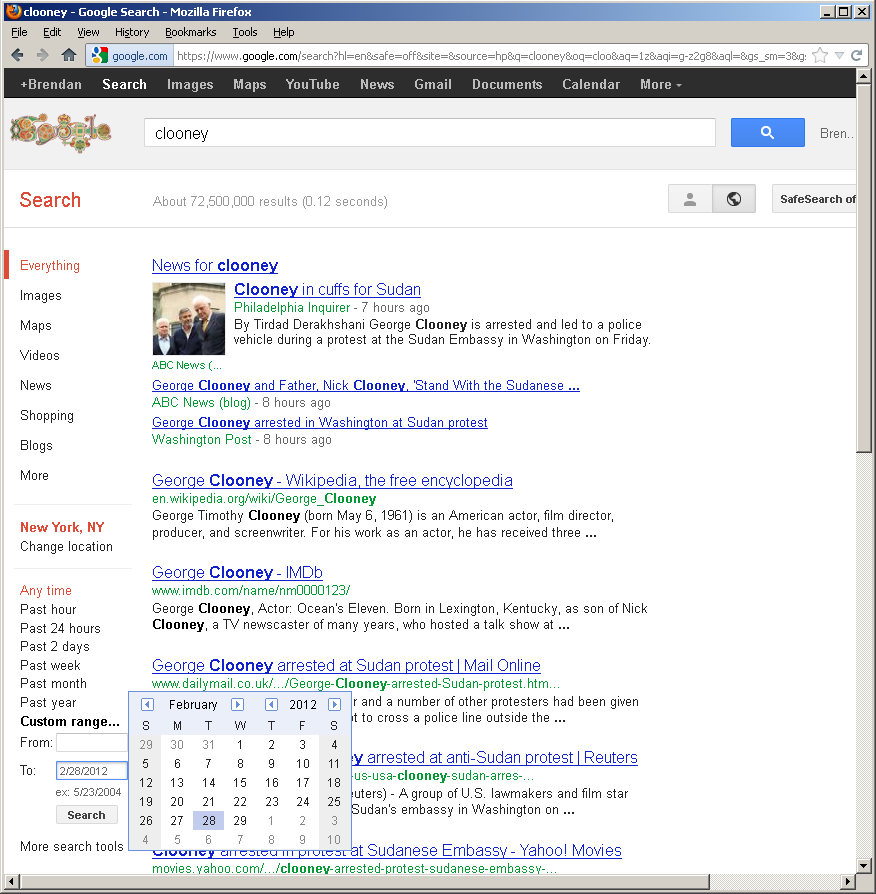Open the SafeSearch settings button

(814, 199)
